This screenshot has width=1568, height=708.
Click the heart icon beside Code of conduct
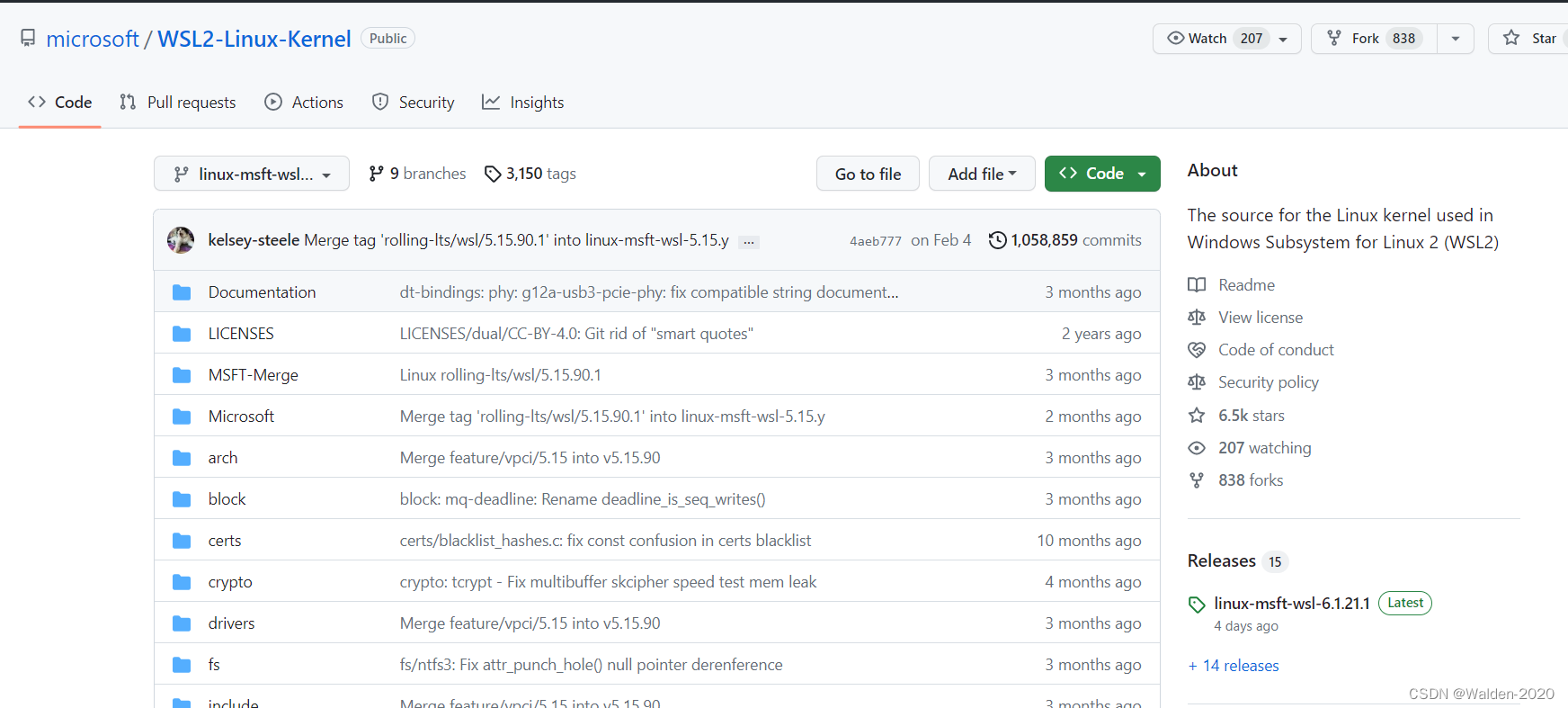coord(1197,350)
